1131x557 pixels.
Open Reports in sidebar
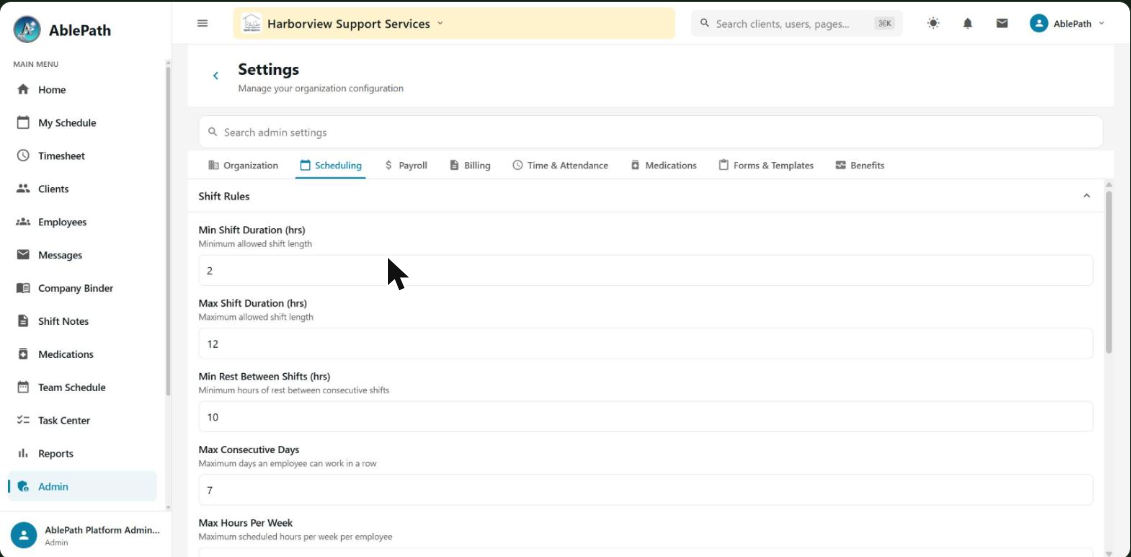pos(82,453)
